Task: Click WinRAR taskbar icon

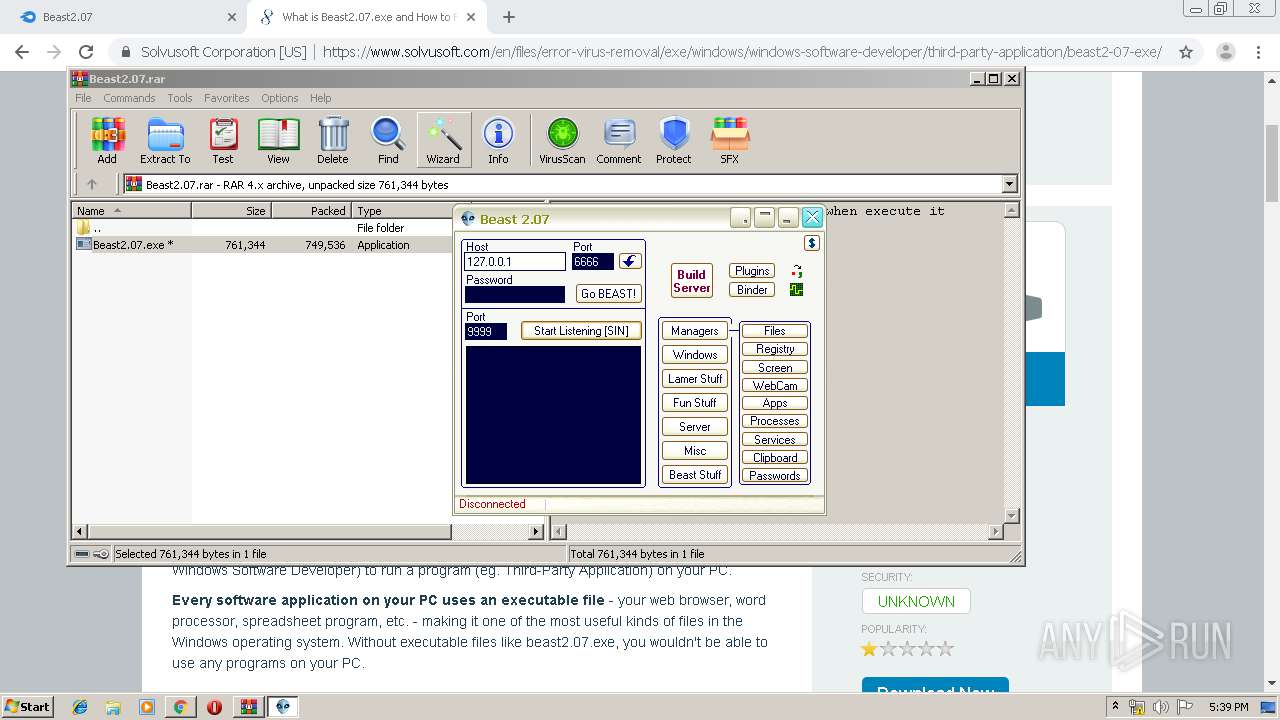Action: coord(248,706)
